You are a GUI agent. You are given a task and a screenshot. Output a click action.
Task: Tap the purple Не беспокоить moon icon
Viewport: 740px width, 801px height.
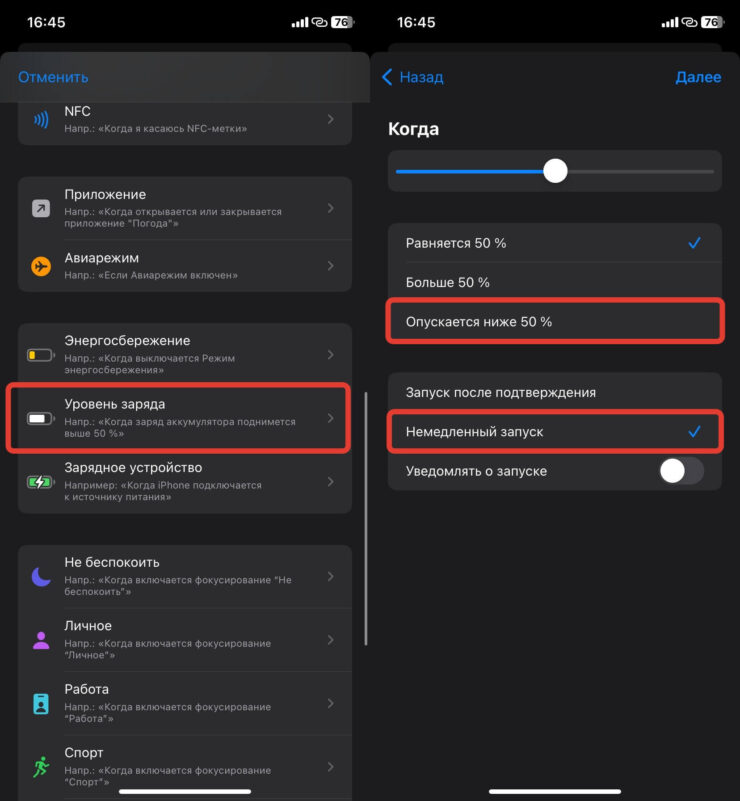[41, 577]
